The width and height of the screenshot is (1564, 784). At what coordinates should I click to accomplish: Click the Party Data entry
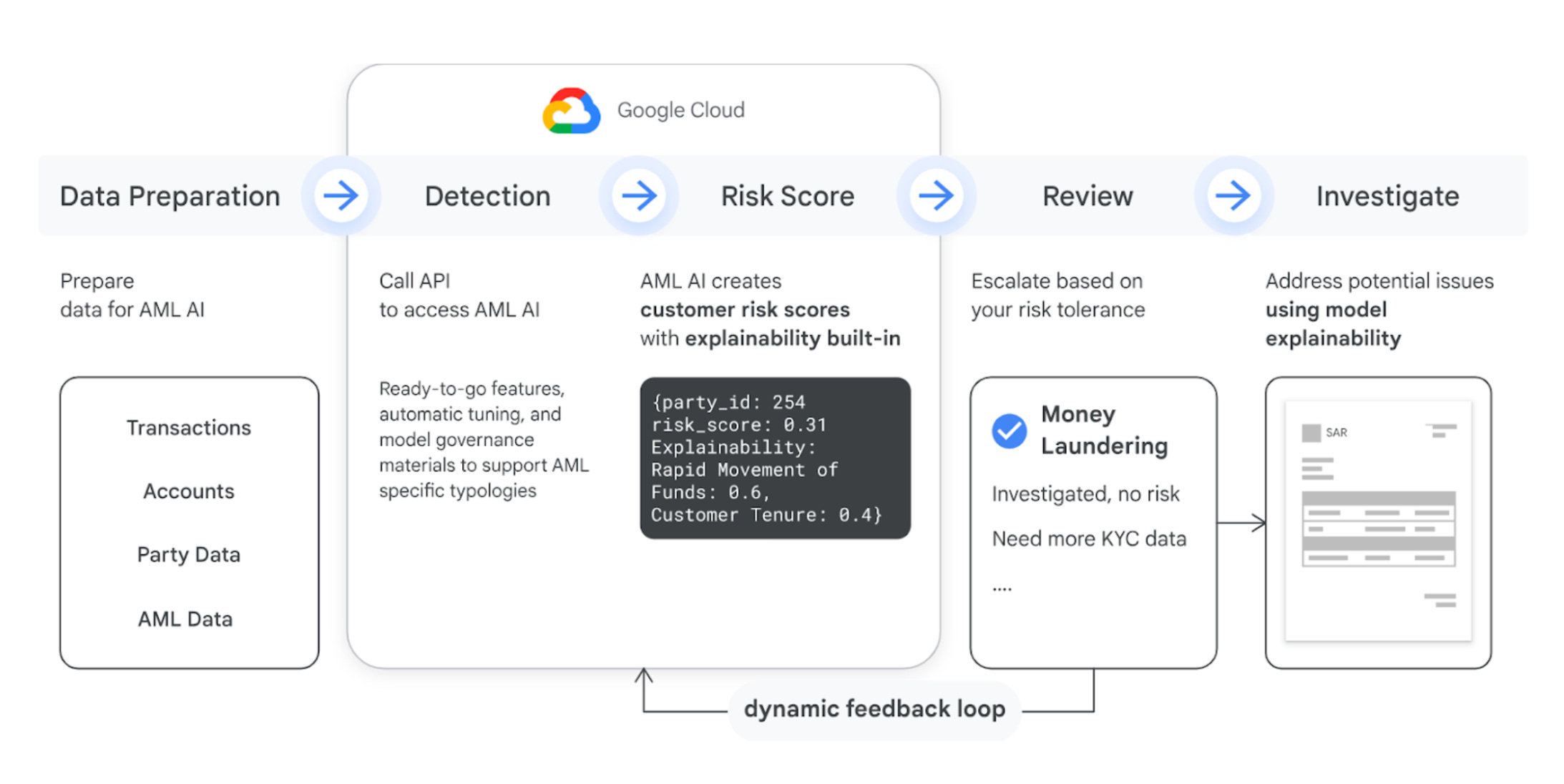pyautogui.click(x=189, y=555)
